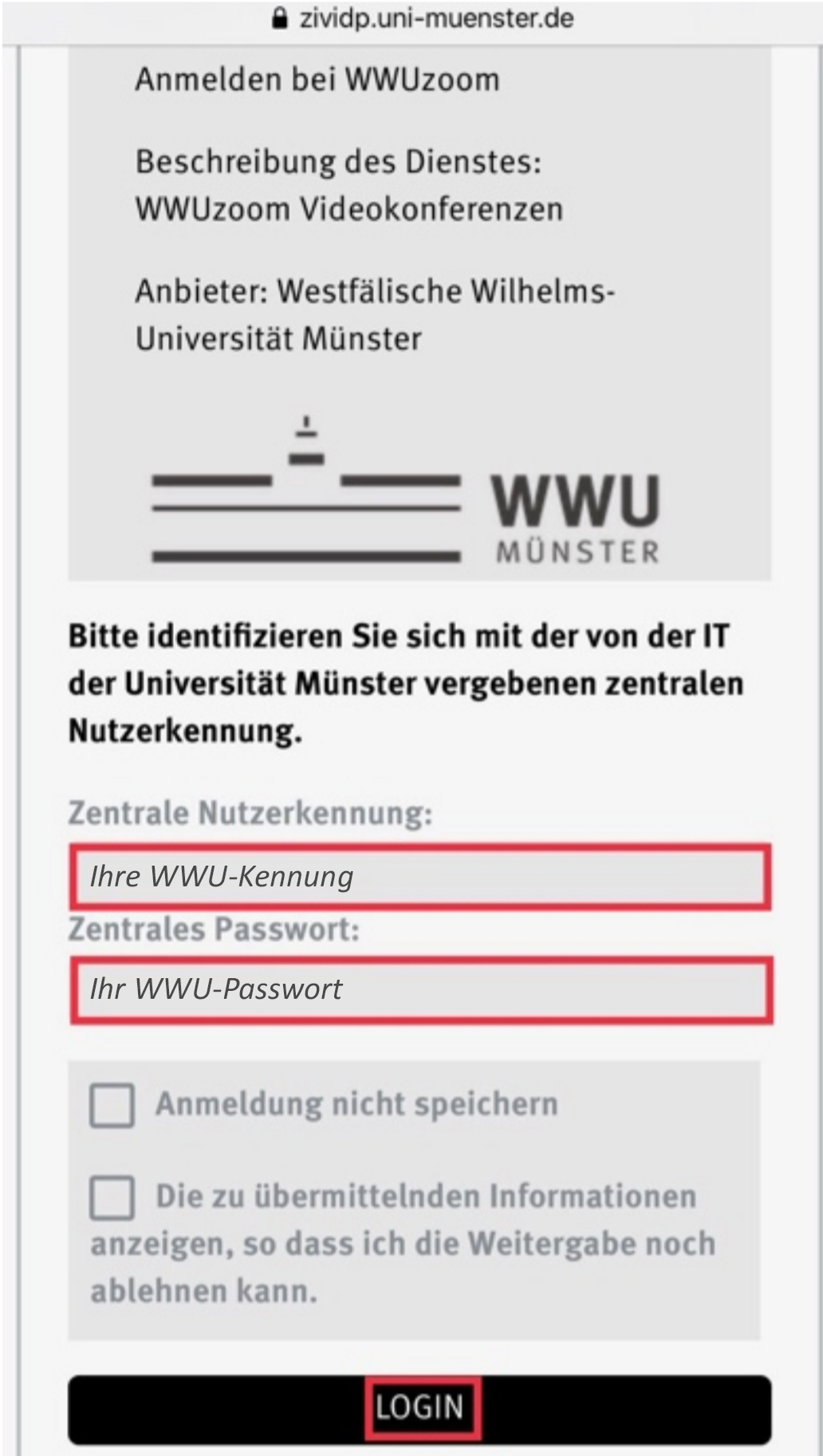Click the bold WWU wordmark in the logo
The image size is (823, 1456).
pos(575,502)
